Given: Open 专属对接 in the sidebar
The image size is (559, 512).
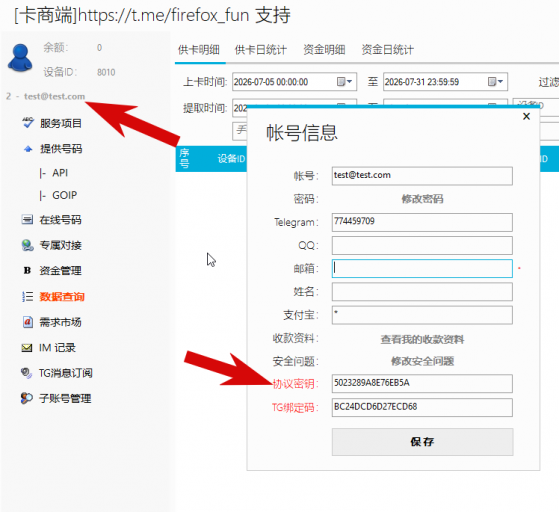Looking at the screenshot, I should click(60, 245).
